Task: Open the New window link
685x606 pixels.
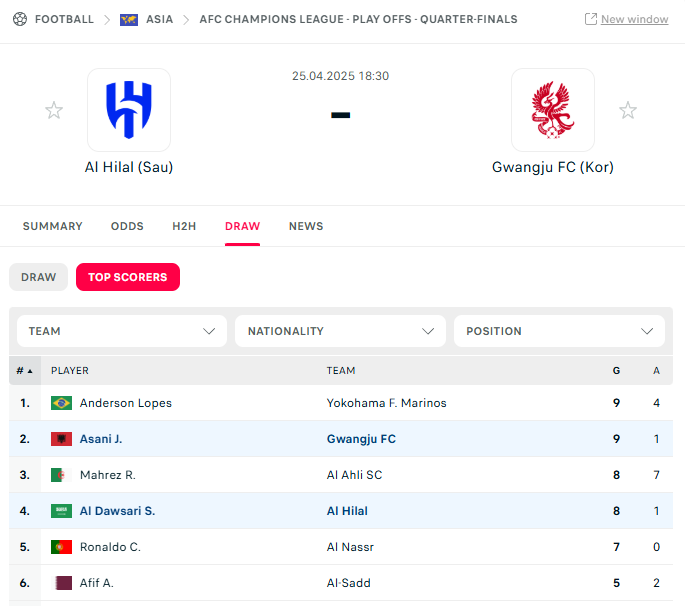Action: 634,19
